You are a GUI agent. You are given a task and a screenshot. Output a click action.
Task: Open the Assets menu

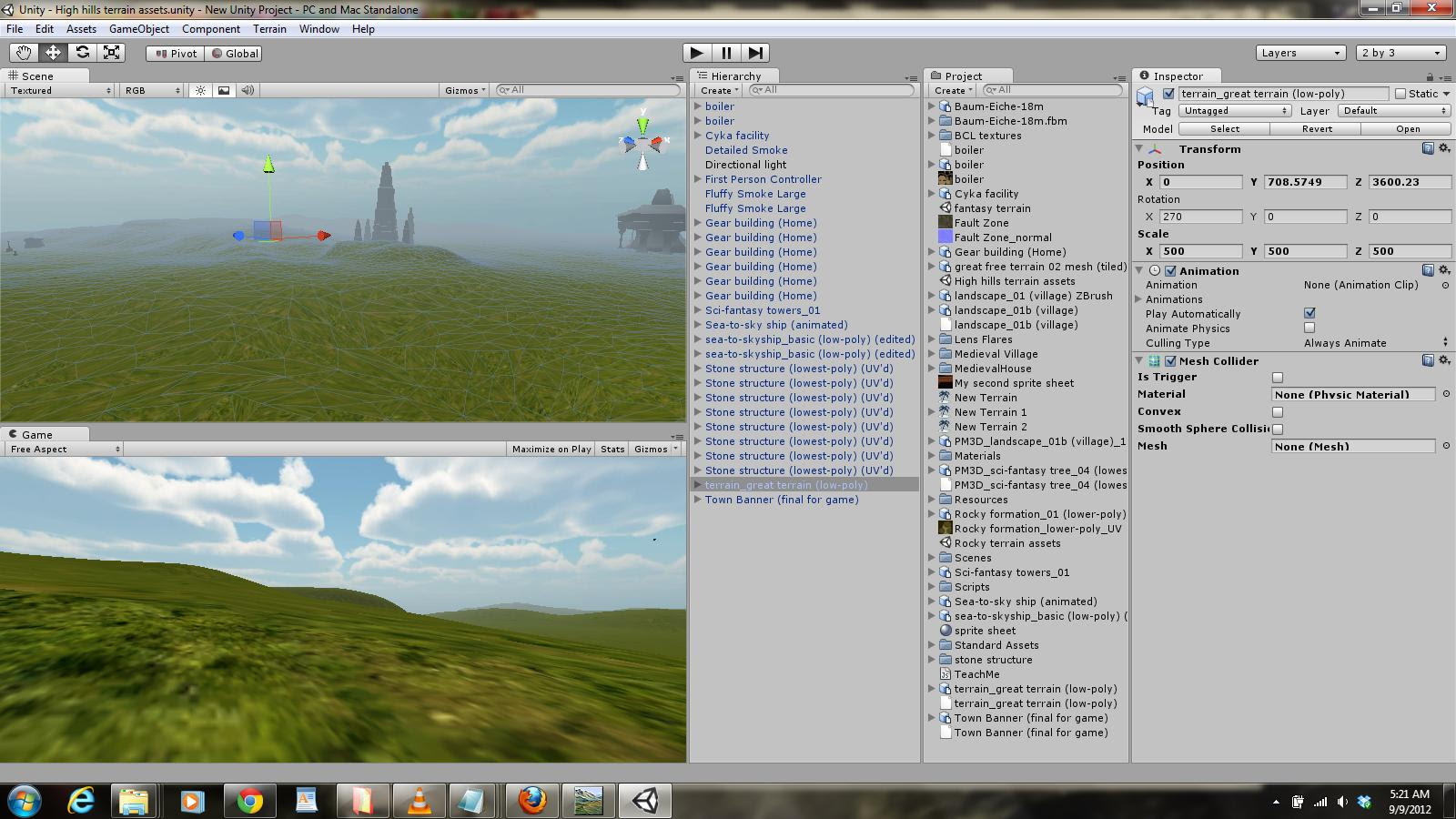click(81, 29)
